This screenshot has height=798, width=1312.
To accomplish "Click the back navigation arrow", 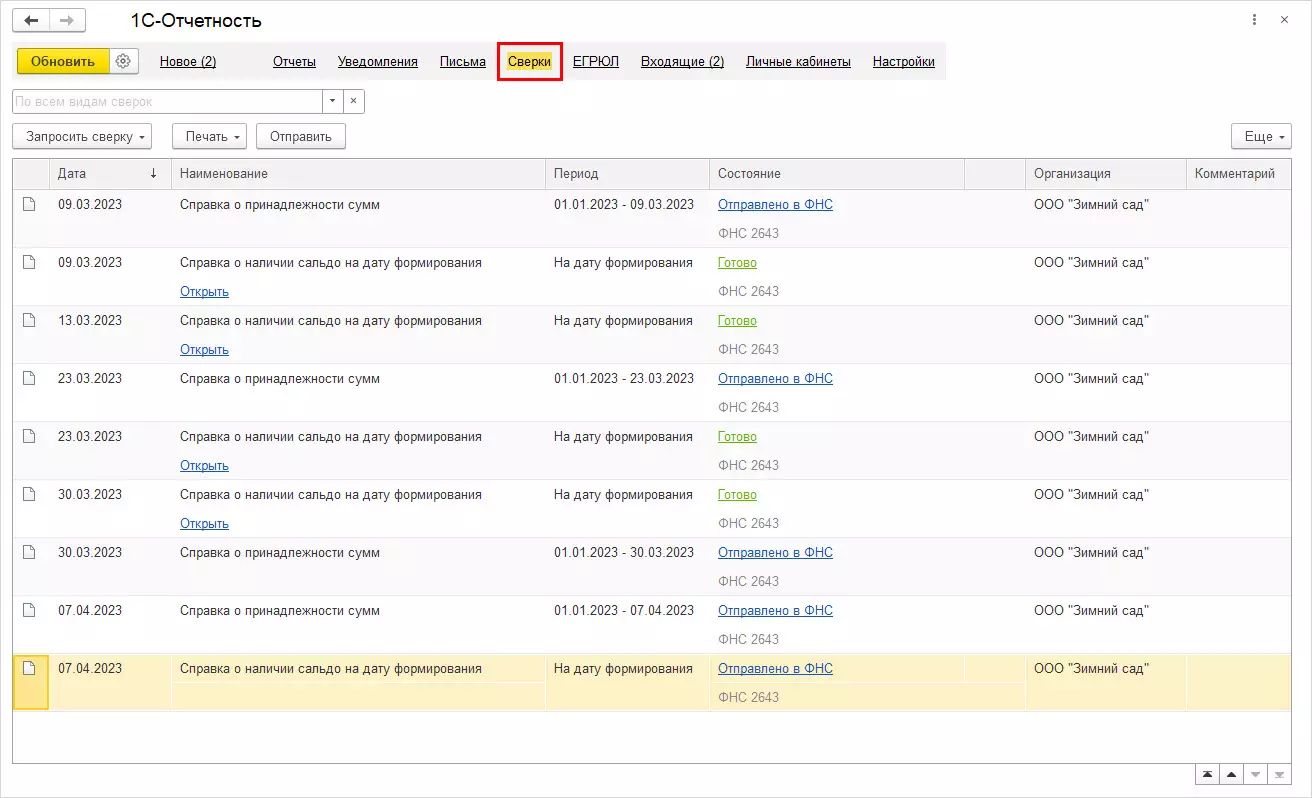I will click(32, 20).
